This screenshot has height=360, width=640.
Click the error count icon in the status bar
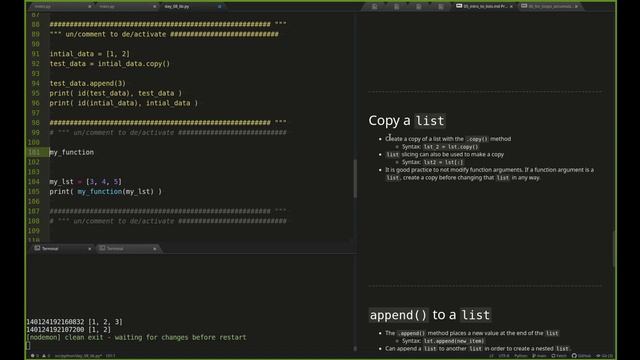click(x=34, y=356)
